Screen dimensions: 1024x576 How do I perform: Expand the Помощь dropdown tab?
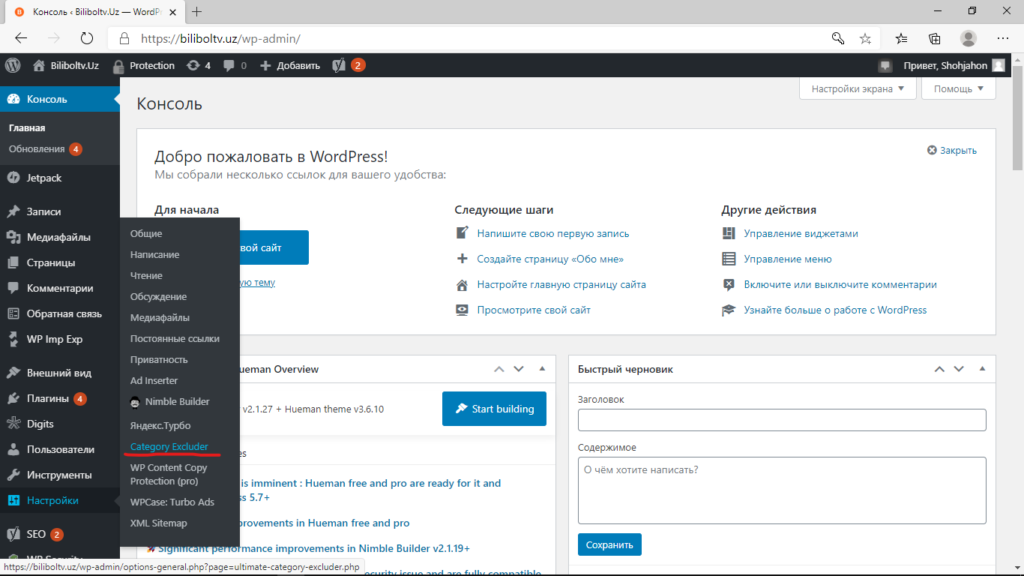tap(959, 88)
